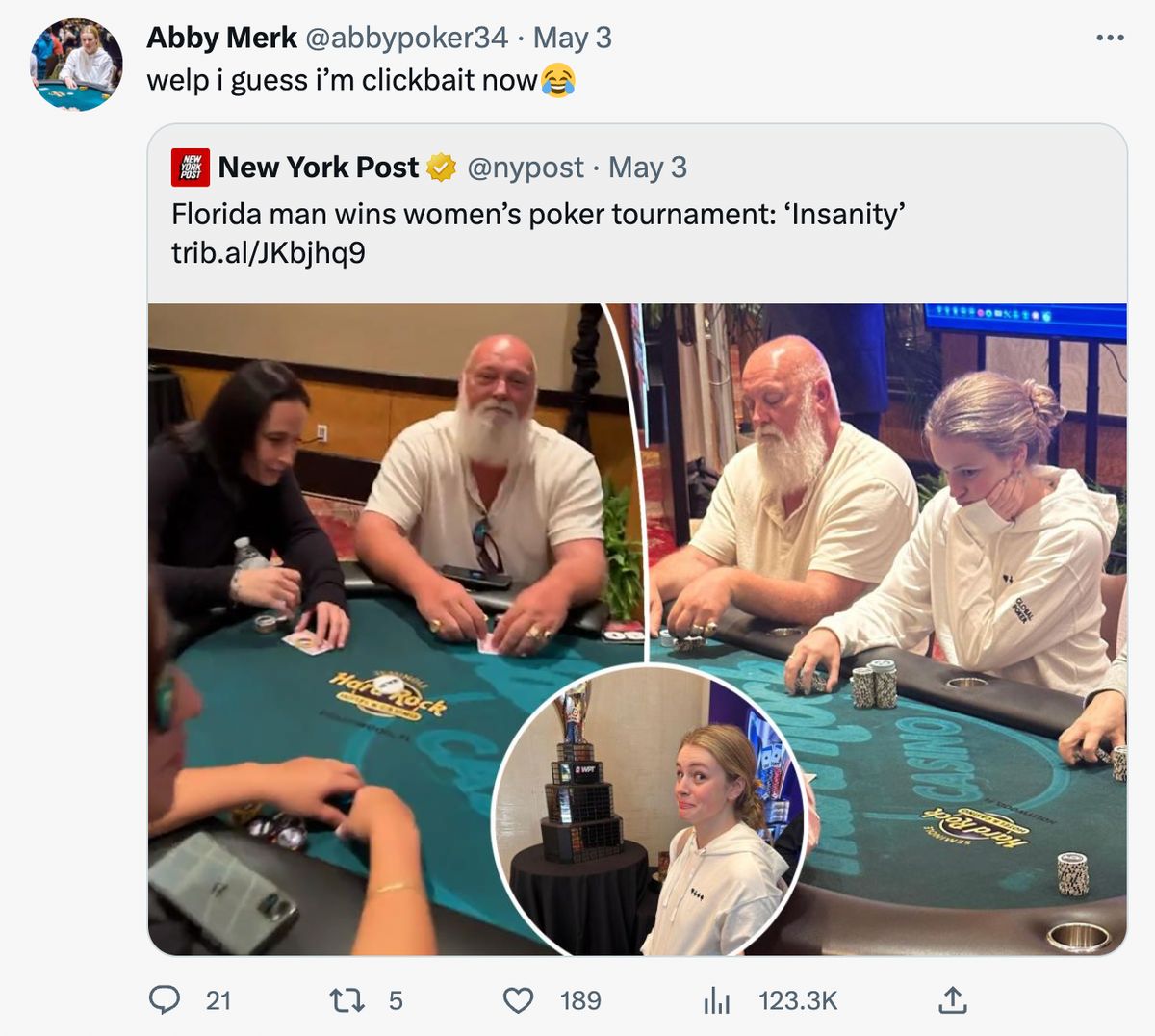
Task: Open the reply comment icon
Action: [165, 1000]
